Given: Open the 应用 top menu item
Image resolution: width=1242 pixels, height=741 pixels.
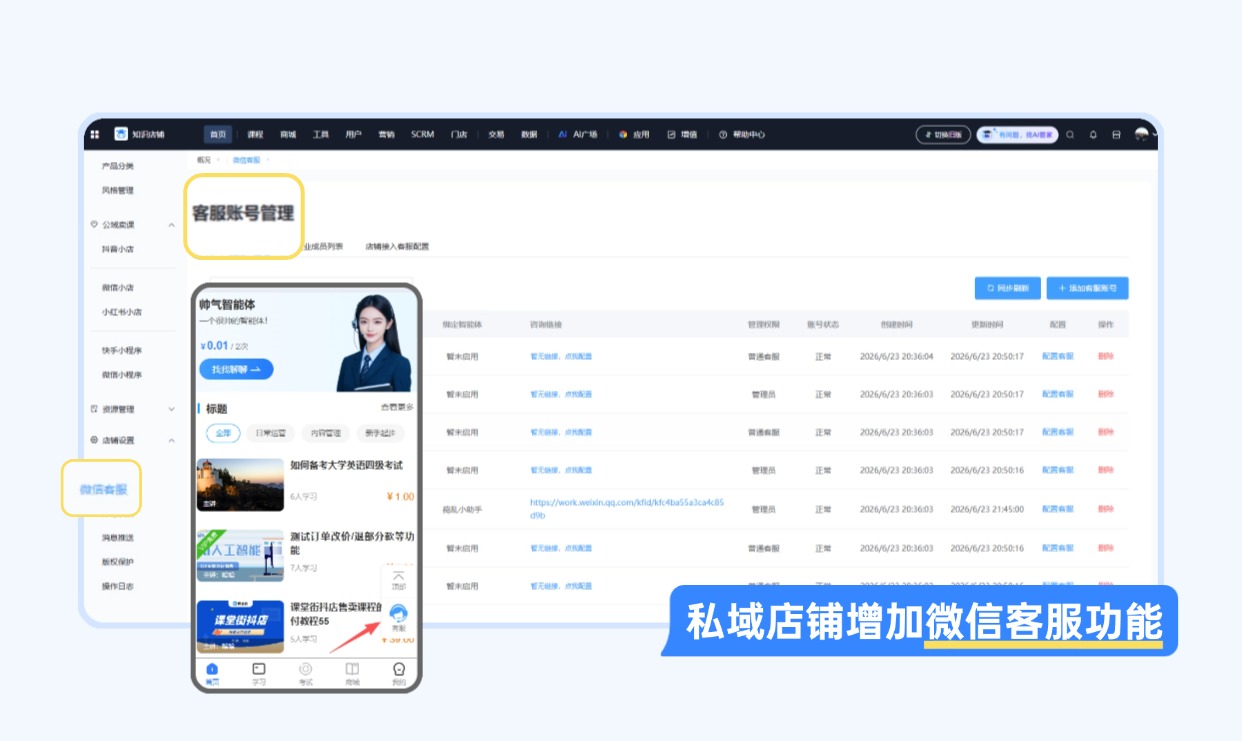Looking at the screenshot, I should coord(634,134).
